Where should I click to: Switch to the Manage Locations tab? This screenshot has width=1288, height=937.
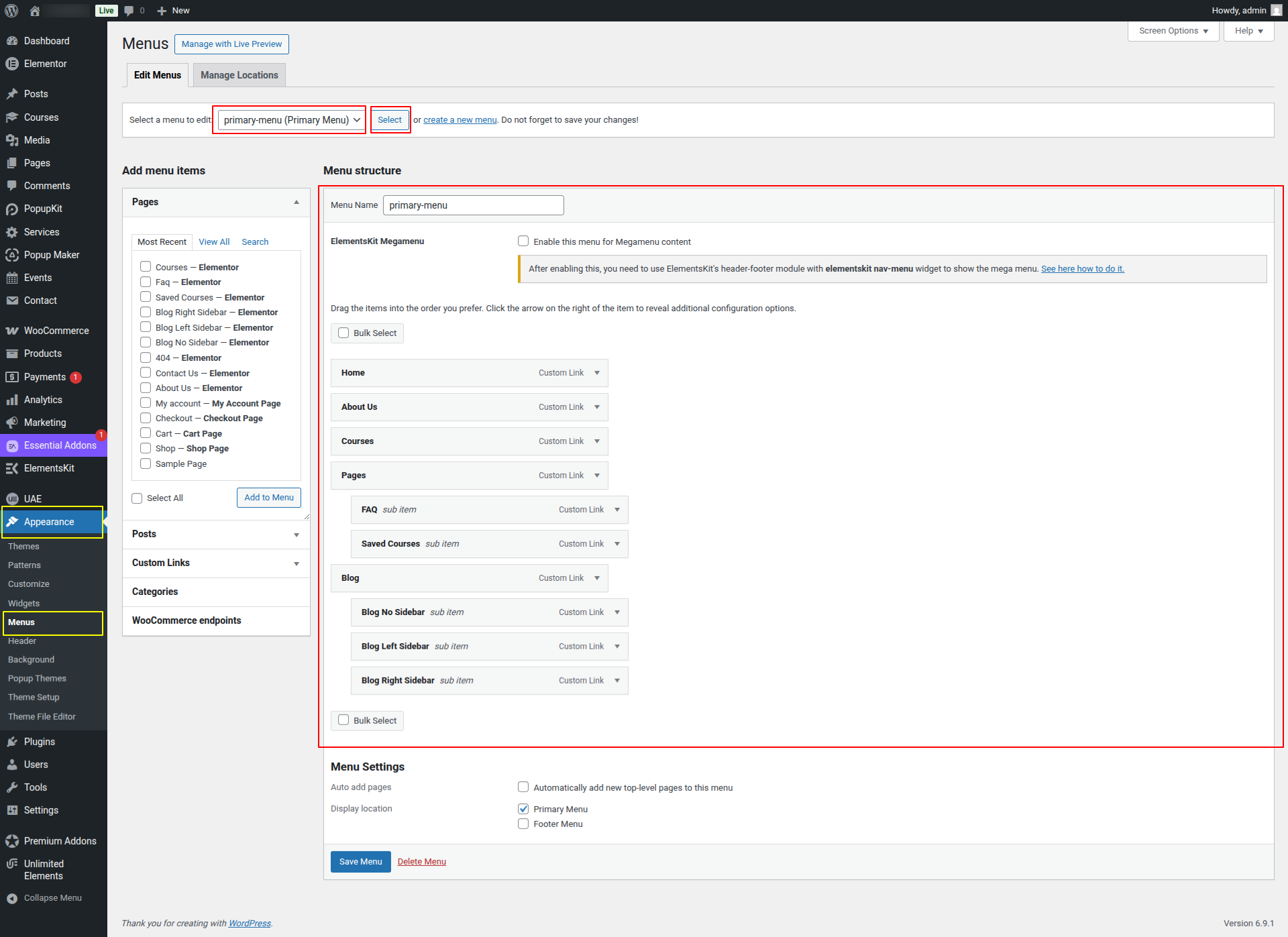click(x=239, y=75)
